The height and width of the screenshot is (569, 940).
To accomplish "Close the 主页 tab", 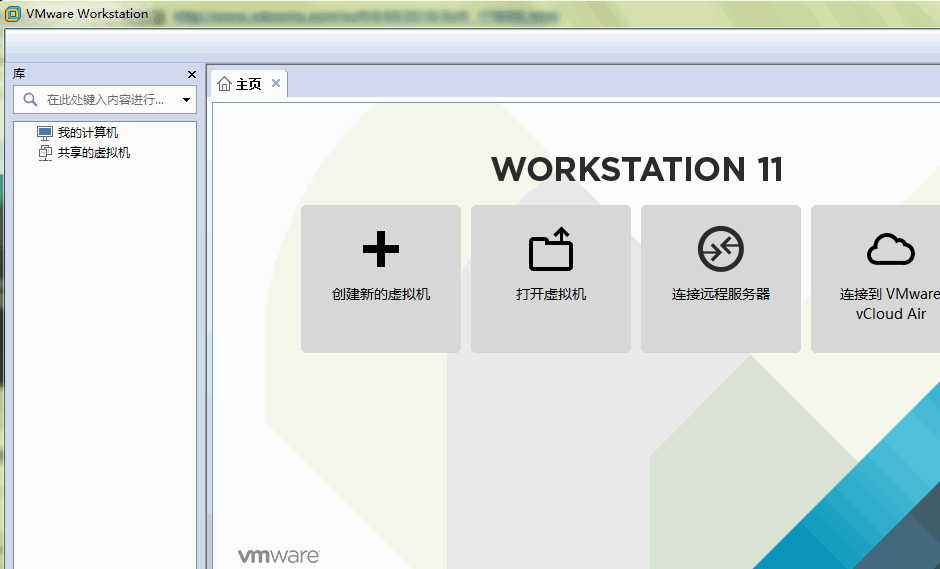I will (276, 83).
